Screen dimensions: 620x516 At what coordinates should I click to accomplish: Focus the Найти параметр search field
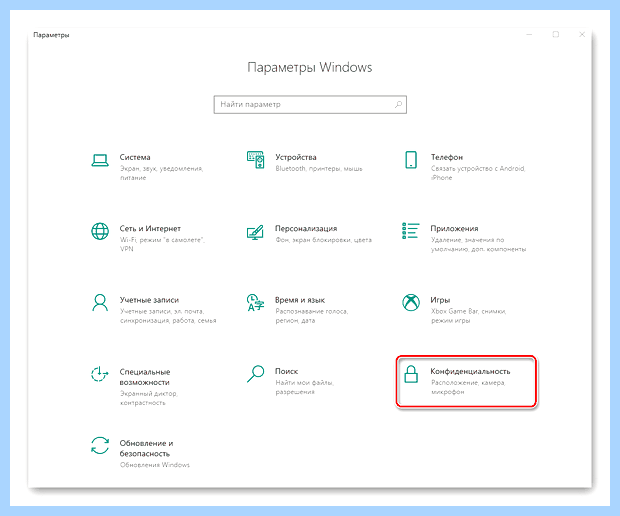pos(310,104)
